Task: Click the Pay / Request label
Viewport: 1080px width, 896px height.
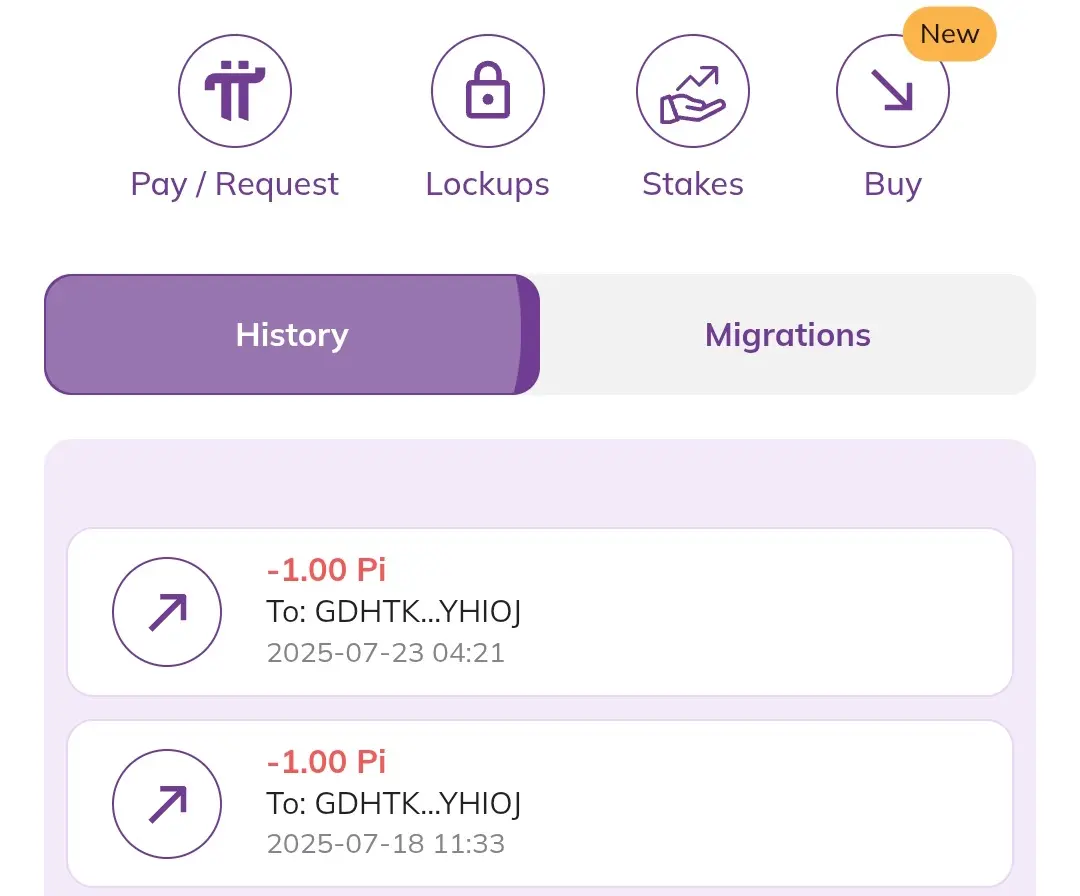Action: click(235, 185)
